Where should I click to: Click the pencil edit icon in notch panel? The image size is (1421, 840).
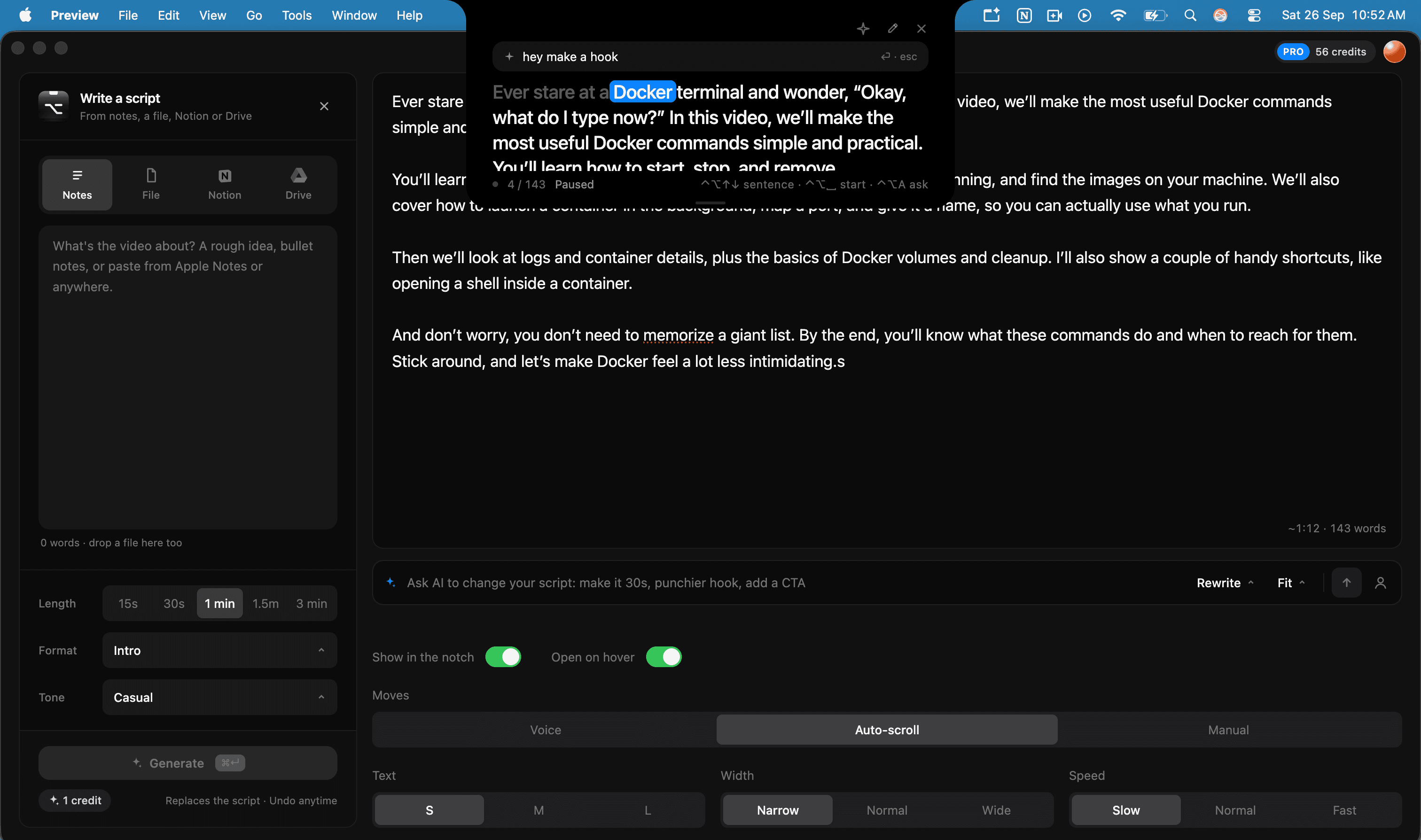pos(893,28)
